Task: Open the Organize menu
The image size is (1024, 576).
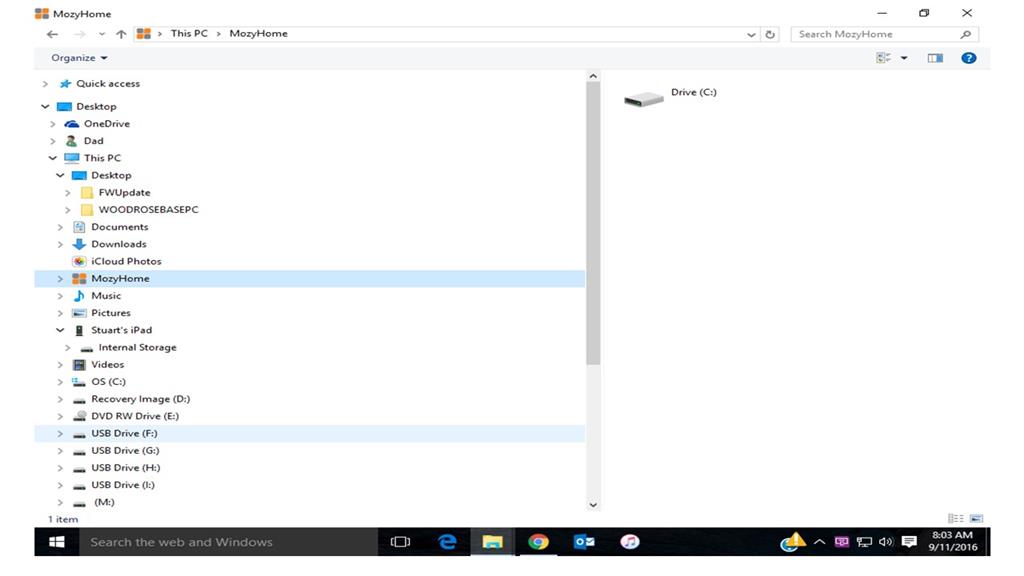Action: [x=79, y=57]
